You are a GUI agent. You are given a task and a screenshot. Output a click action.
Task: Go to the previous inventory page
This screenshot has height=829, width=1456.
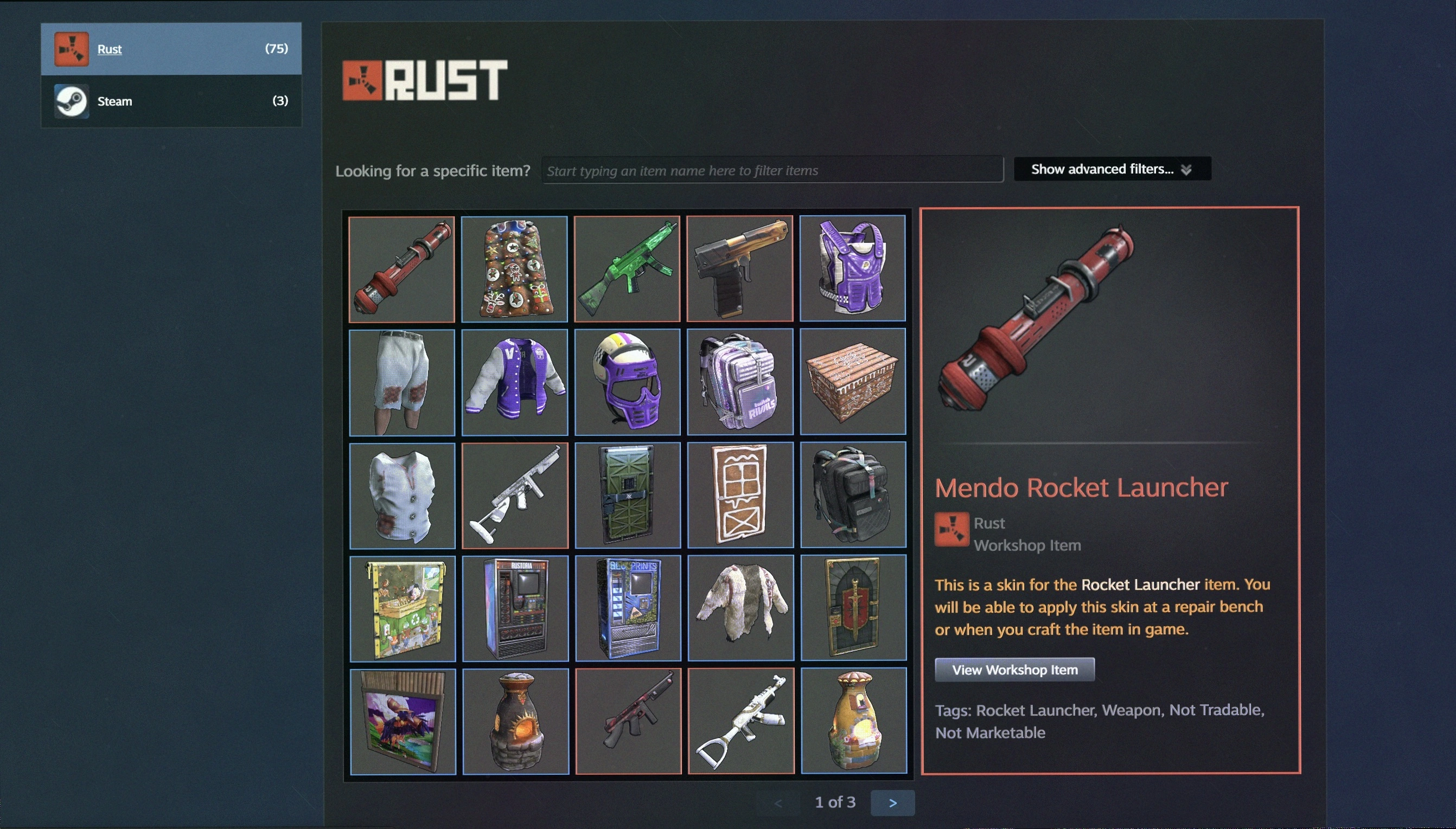[778, 803]
